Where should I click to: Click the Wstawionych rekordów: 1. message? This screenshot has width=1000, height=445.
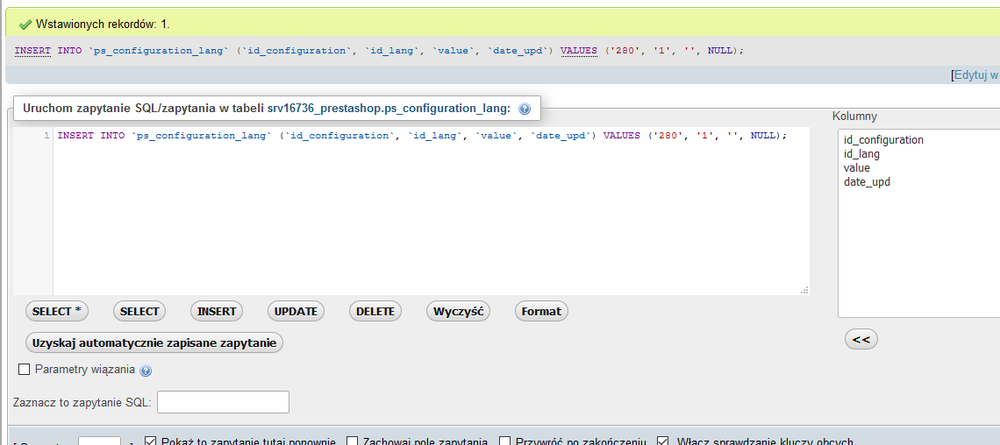coord(103,25)
